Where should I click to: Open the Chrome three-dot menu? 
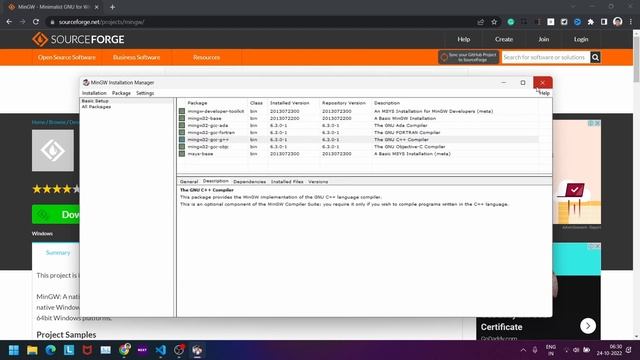(631, 22)
